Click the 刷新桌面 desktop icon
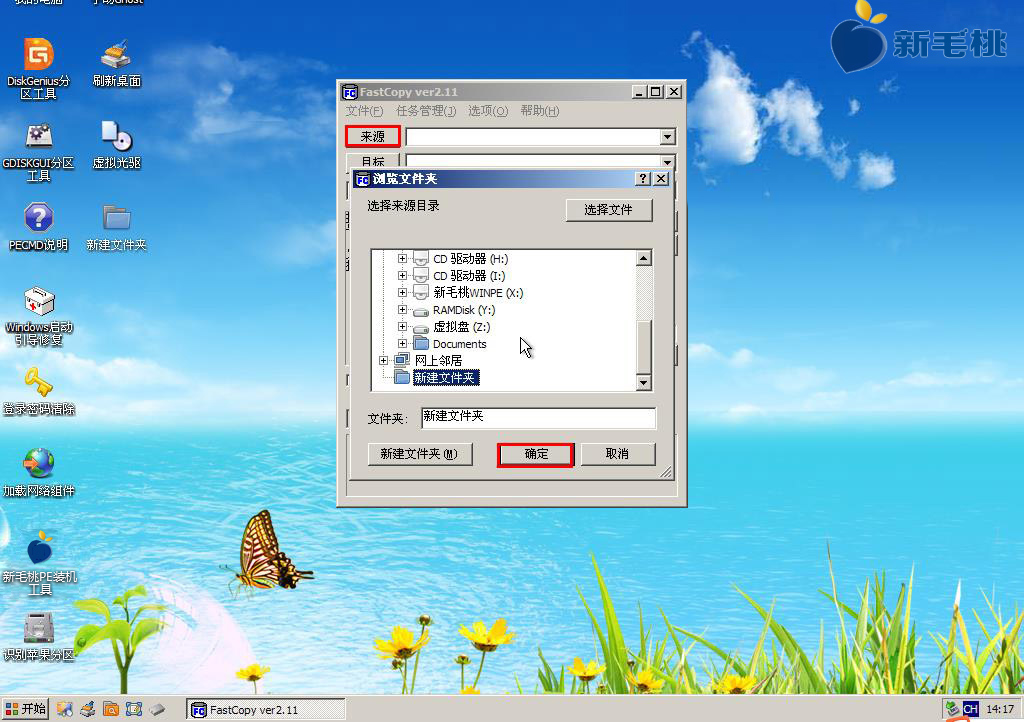Screen dimensions: 1024x722 116,63
